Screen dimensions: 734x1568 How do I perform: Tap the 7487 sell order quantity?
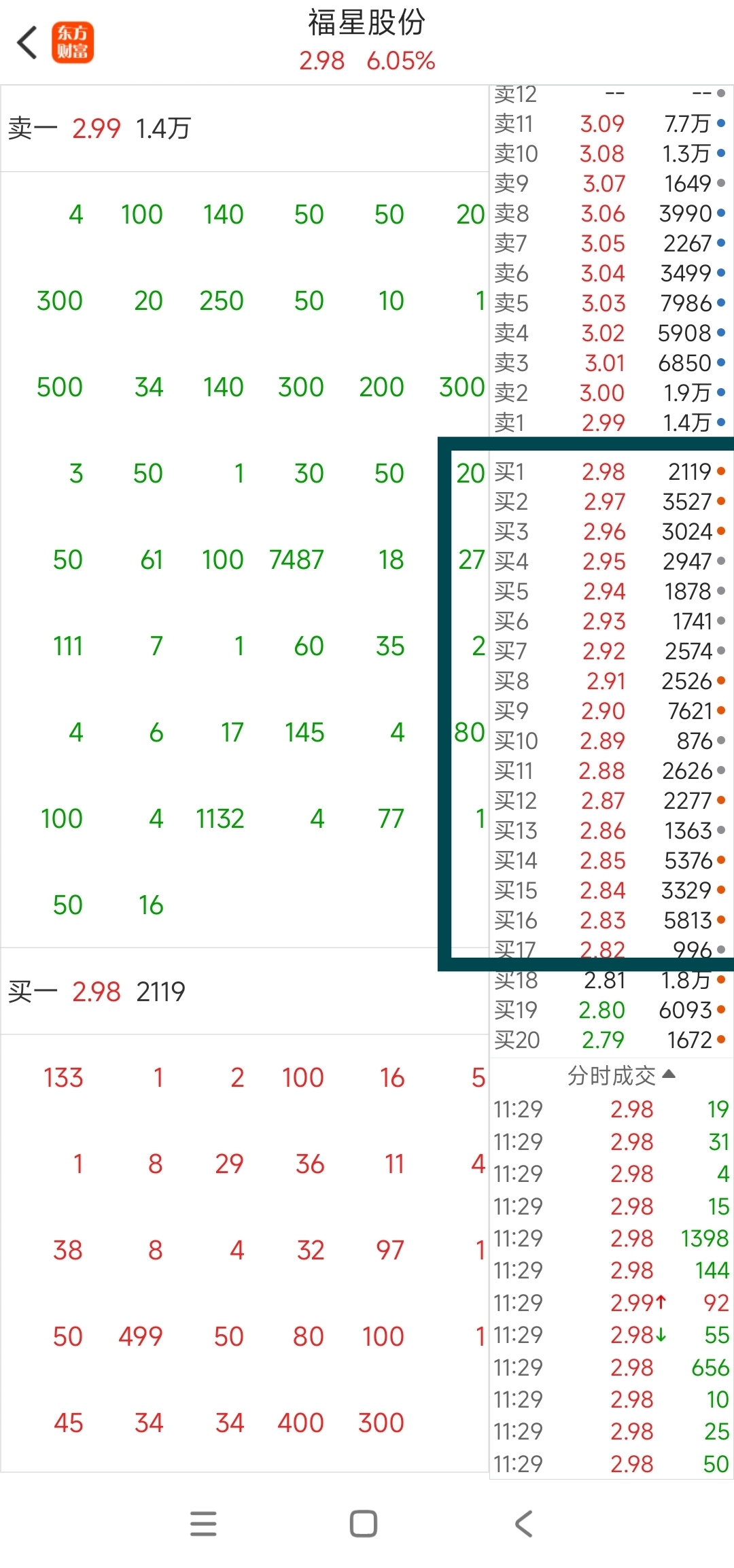point(297,560)
